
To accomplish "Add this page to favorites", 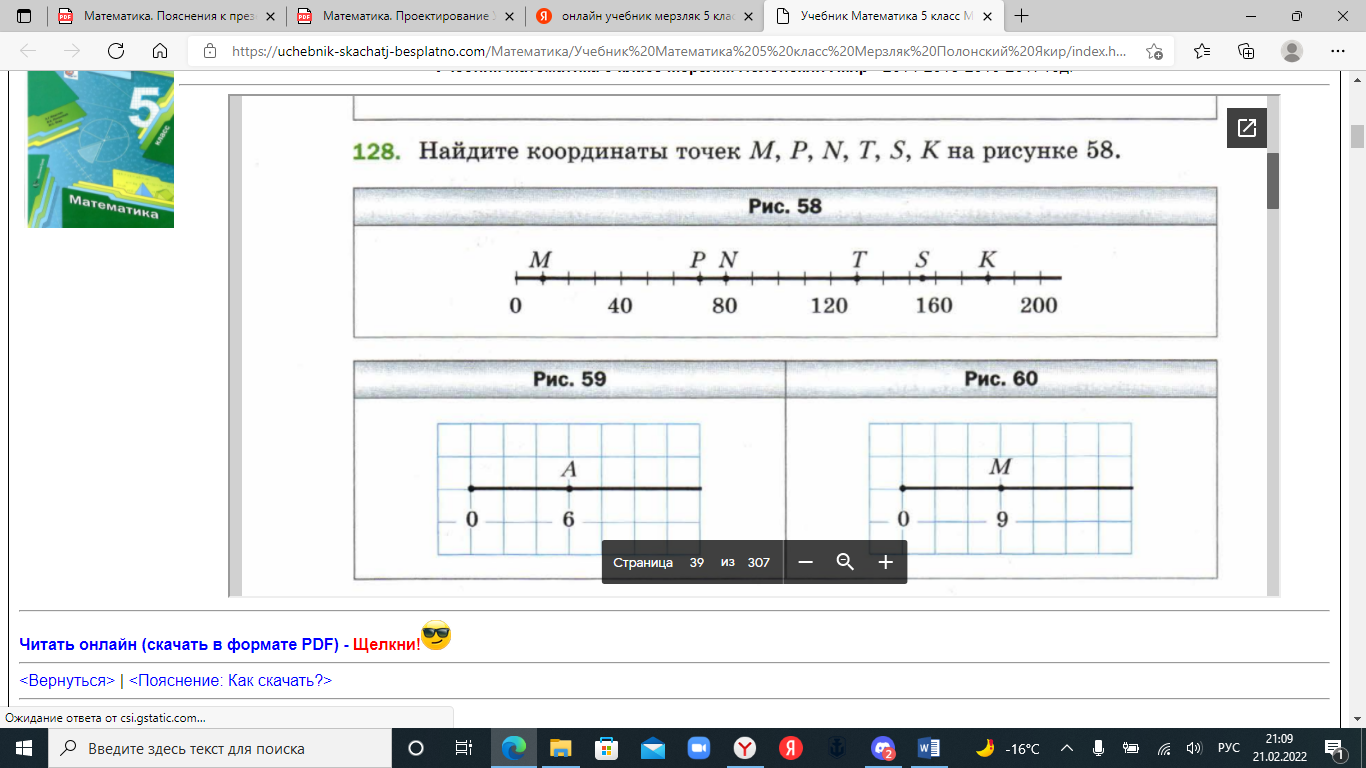I will tap(1155, 52).
